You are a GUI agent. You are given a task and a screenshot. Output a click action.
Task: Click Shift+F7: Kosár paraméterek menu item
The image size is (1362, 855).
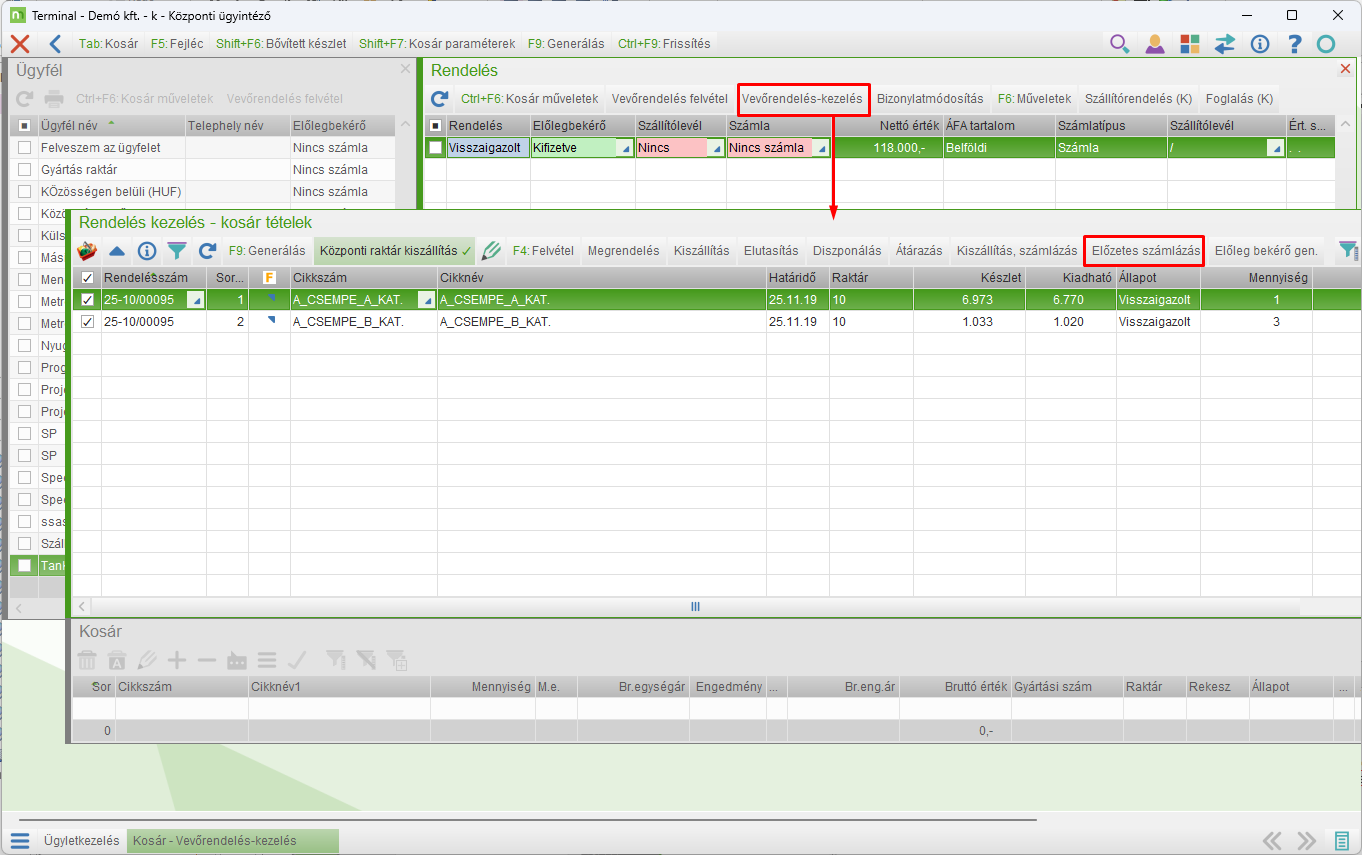point(437,44)
